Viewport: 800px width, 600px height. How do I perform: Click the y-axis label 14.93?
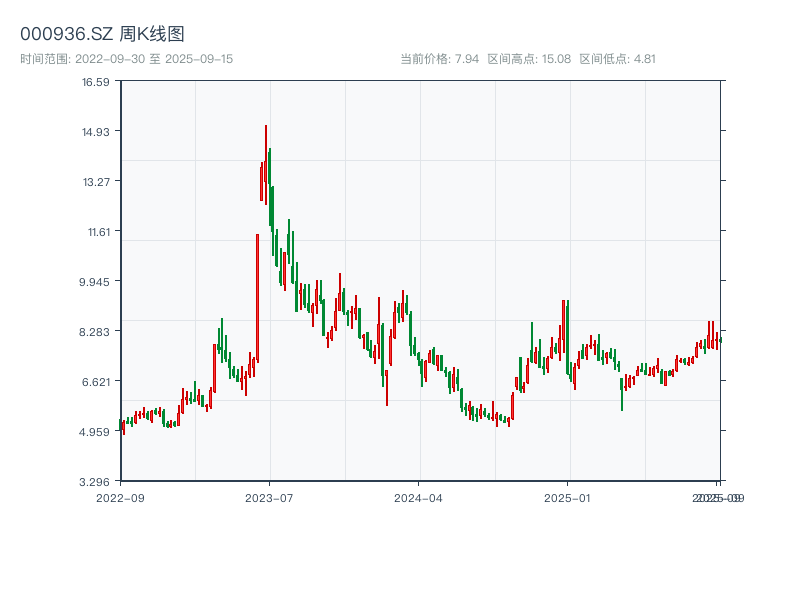point(96,132)
